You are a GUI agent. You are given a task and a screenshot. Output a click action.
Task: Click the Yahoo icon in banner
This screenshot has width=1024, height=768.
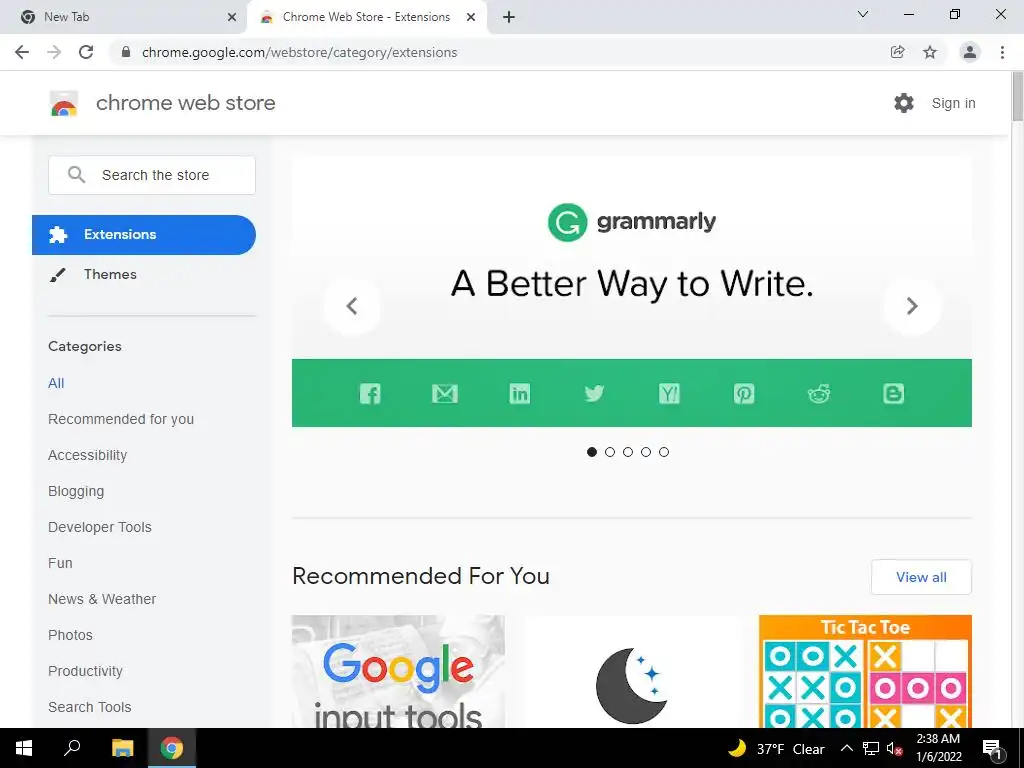tap(669, 394)
